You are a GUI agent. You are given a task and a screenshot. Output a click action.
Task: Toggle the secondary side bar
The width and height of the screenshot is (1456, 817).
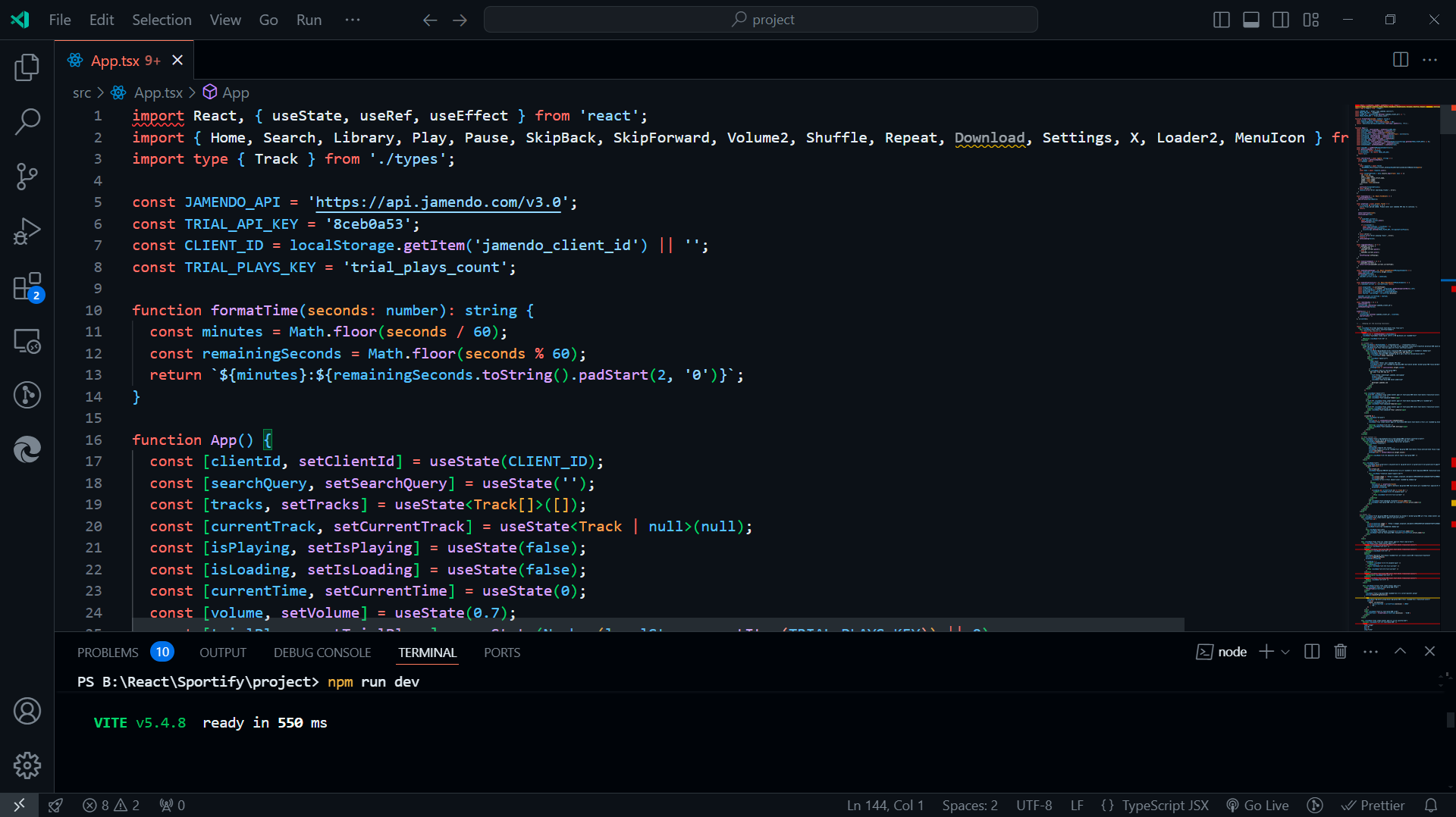click(1281, 20)
